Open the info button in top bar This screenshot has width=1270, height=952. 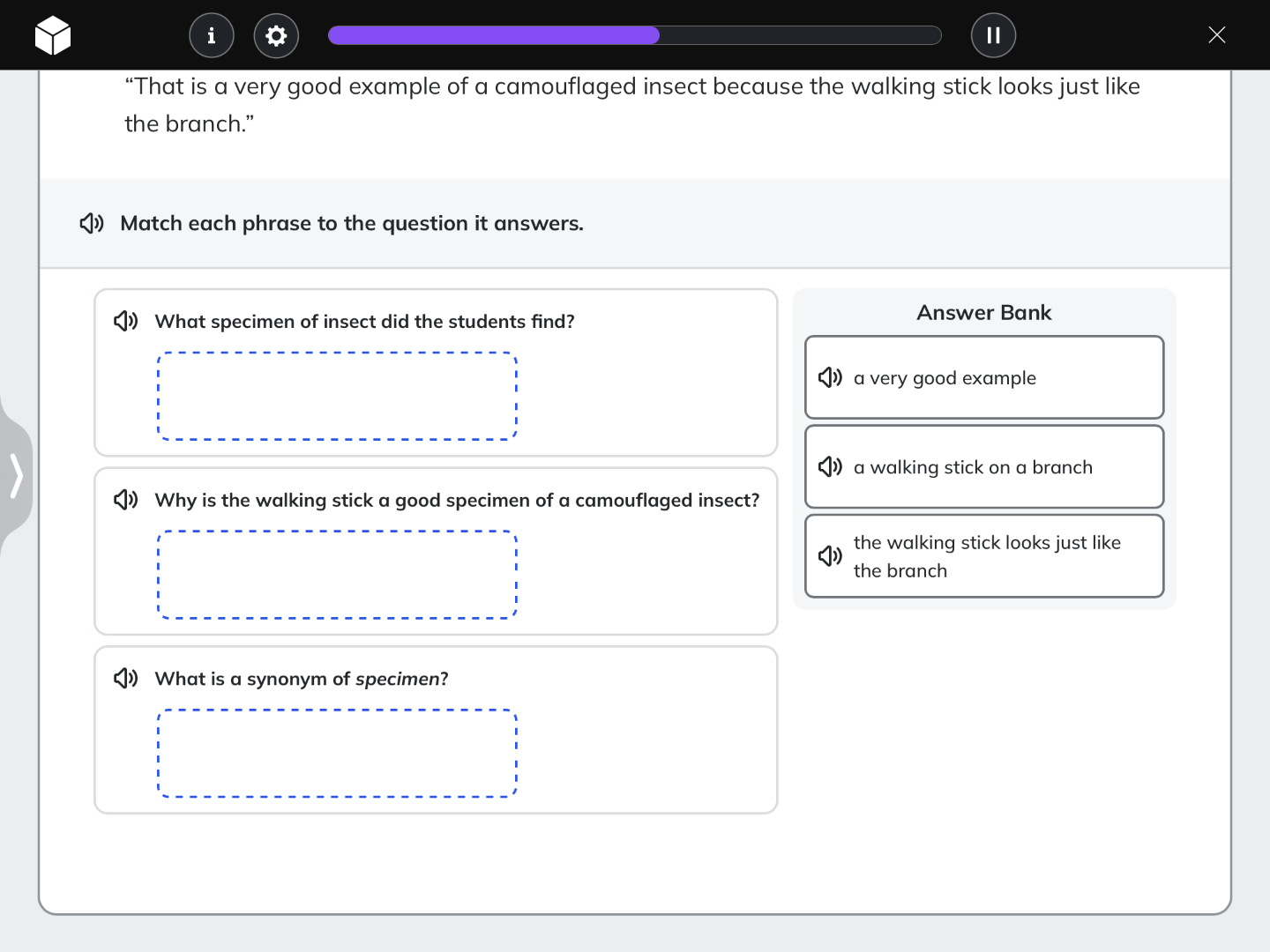(212, 35)
